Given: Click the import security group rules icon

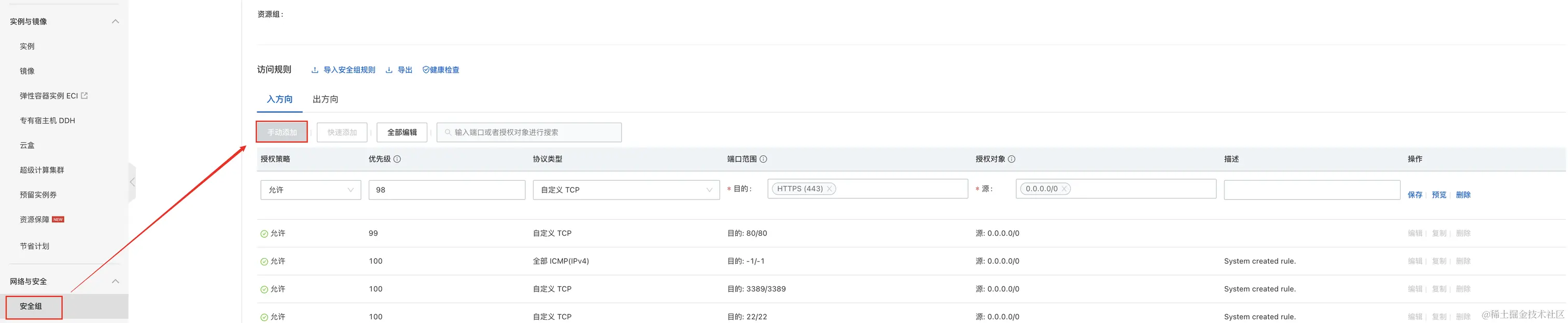Looking at the screenshot, I should pyautogui.click(x=315, y=70).
